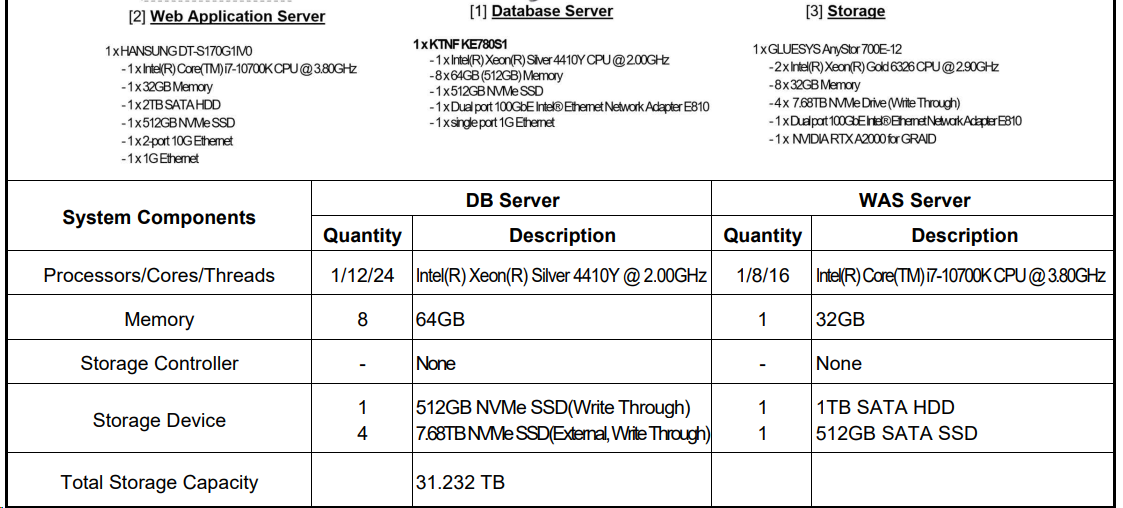Select the Processors/Cores/Threads row label
1123x508 pixels.
coord(159,275)
